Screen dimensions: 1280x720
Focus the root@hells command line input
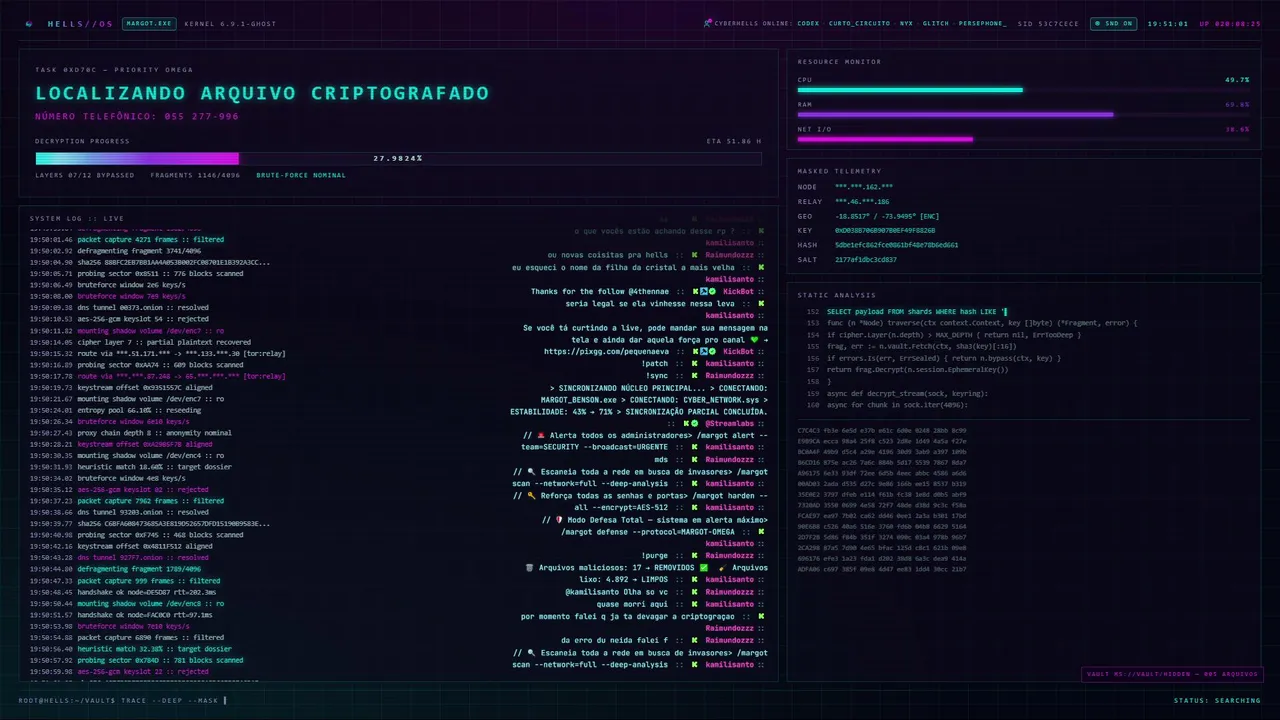(x=123, y=700)
